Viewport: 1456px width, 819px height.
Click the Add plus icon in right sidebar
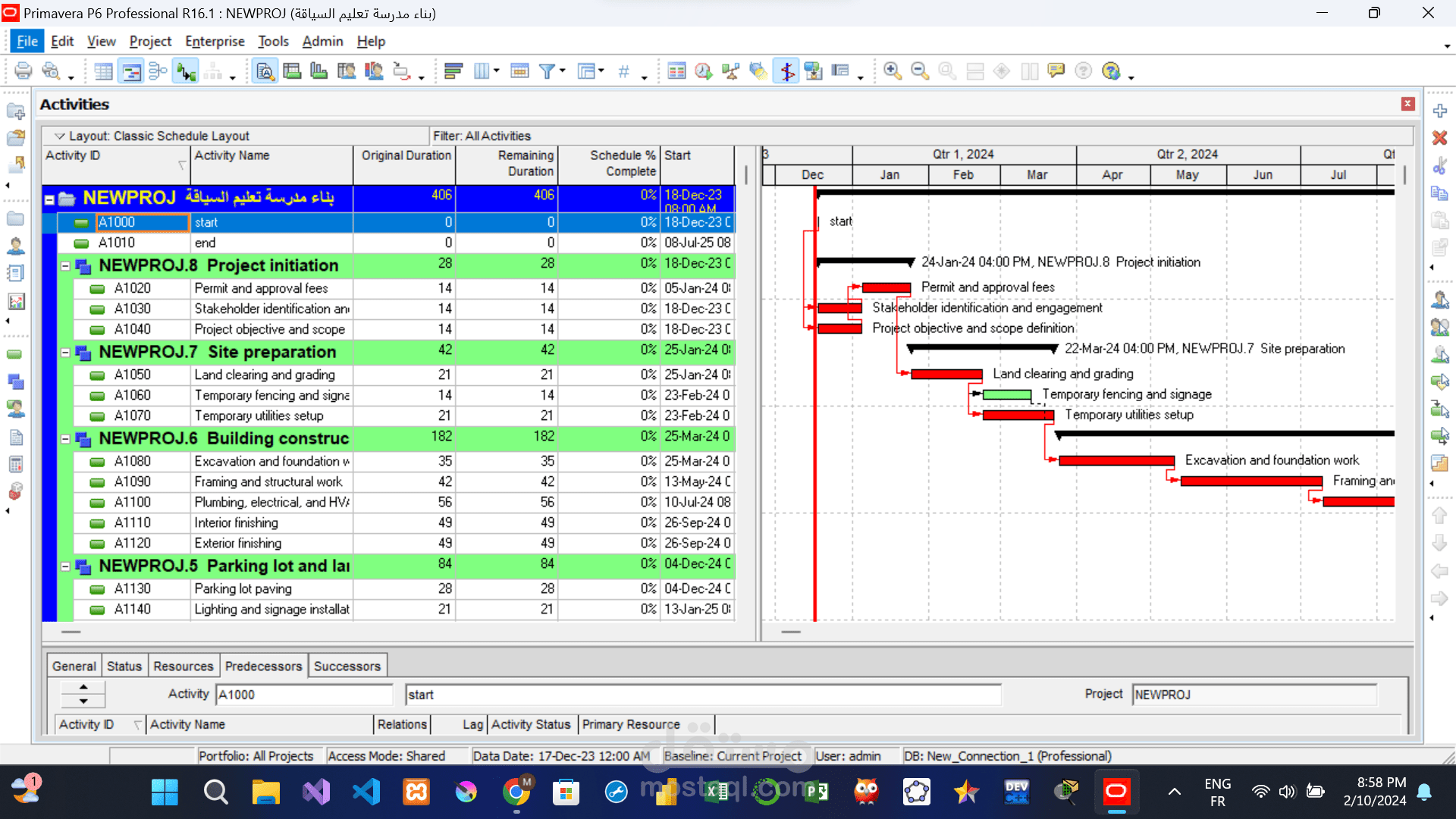click(x=1439, y=111)
